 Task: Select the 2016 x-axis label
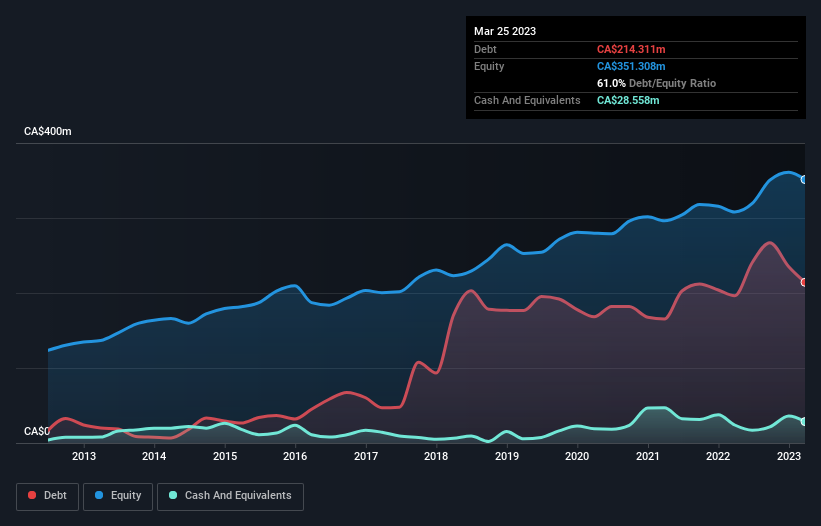click(x=295, y=456)
